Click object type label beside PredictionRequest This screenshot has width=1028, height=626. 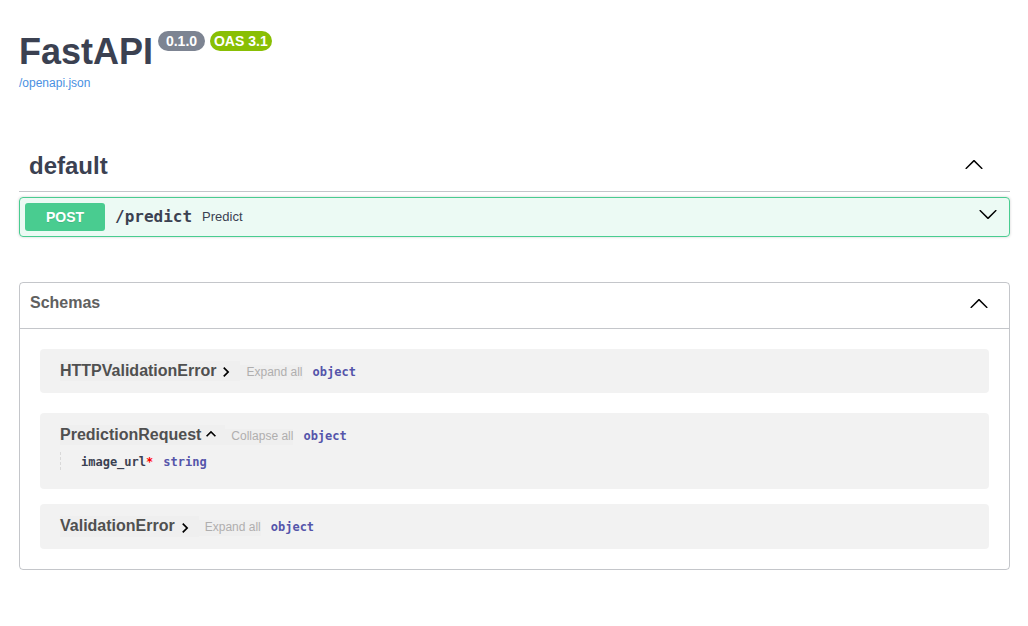click(x=325, y=436)
